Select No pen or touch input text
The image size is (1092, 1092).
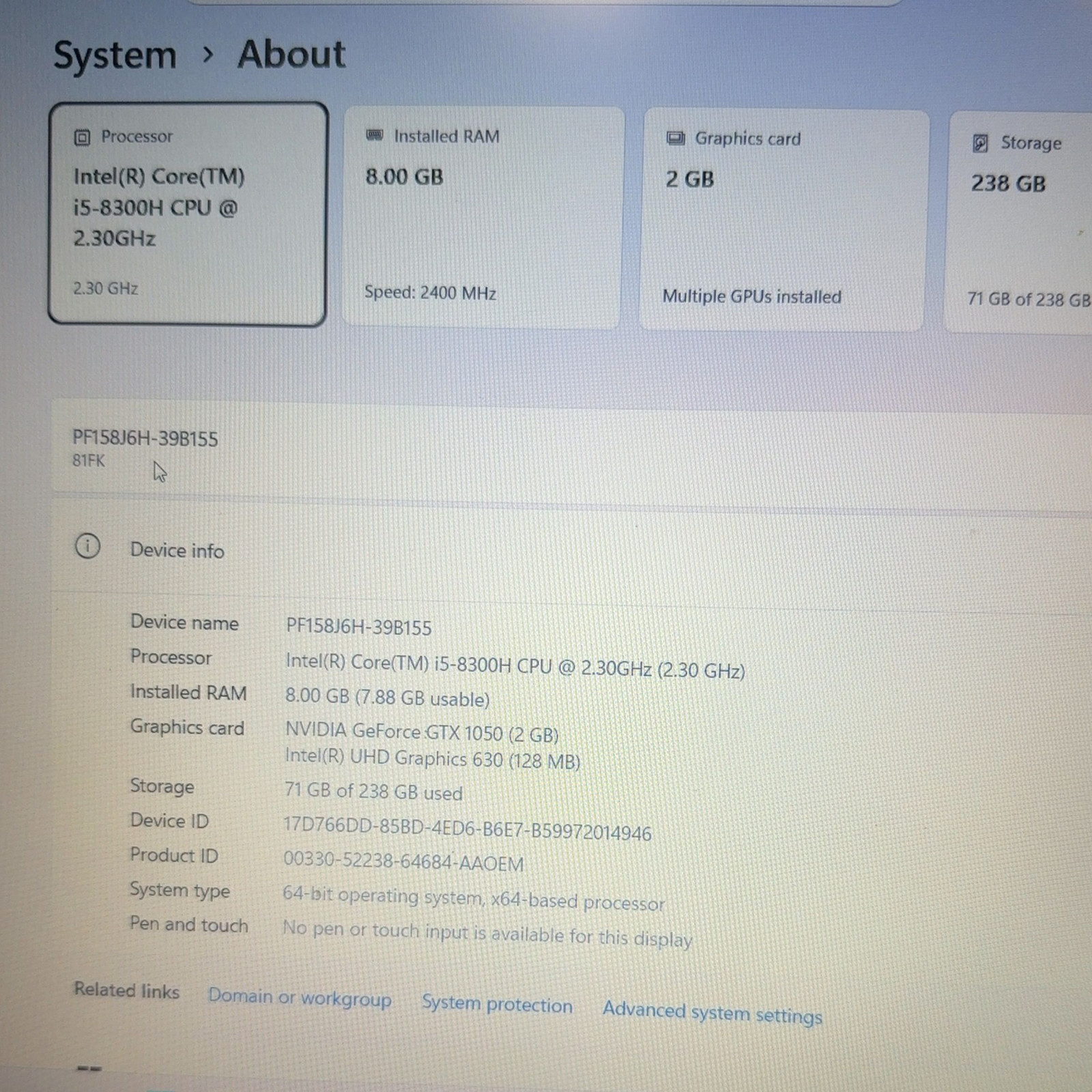coord(487,934)
